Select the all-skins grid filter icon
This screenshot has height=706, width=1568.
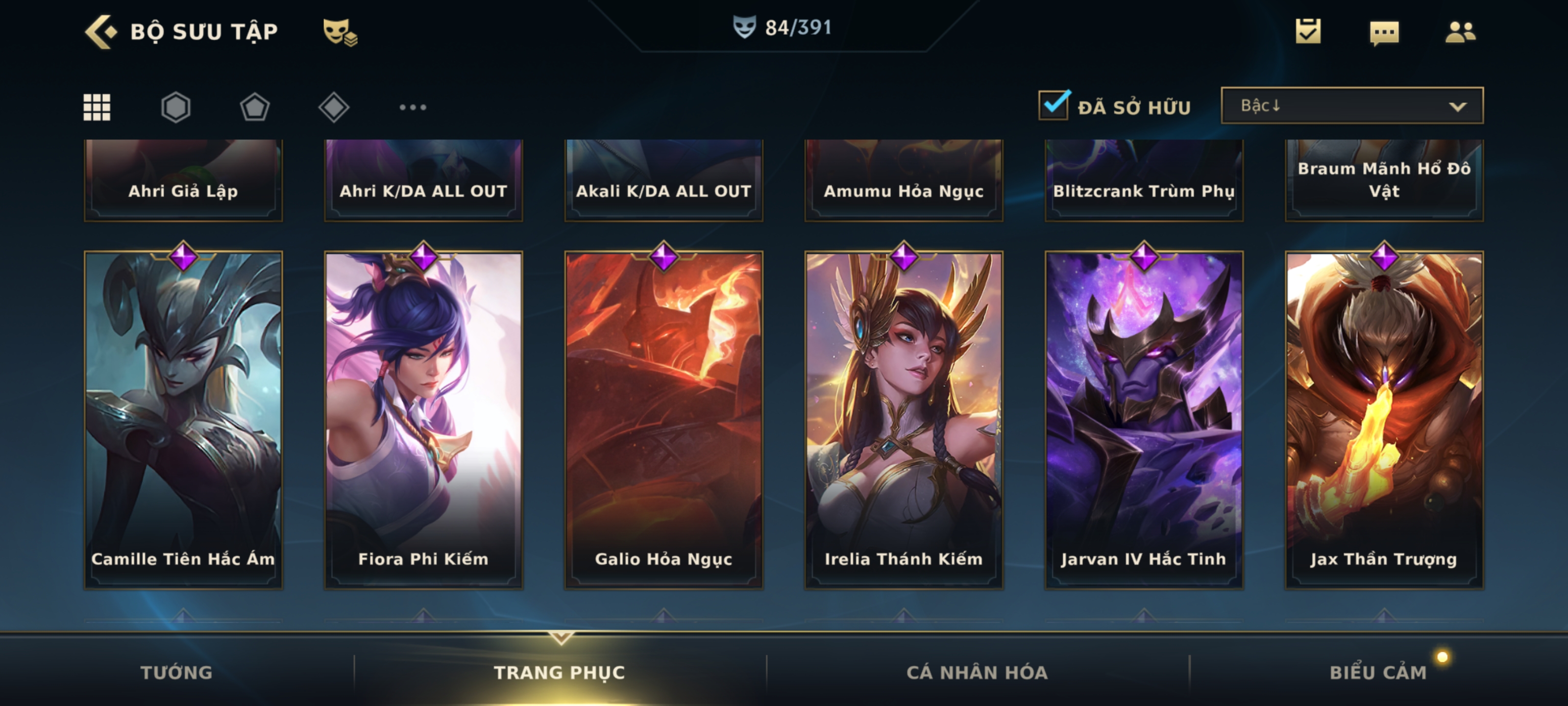pos(97,107)
